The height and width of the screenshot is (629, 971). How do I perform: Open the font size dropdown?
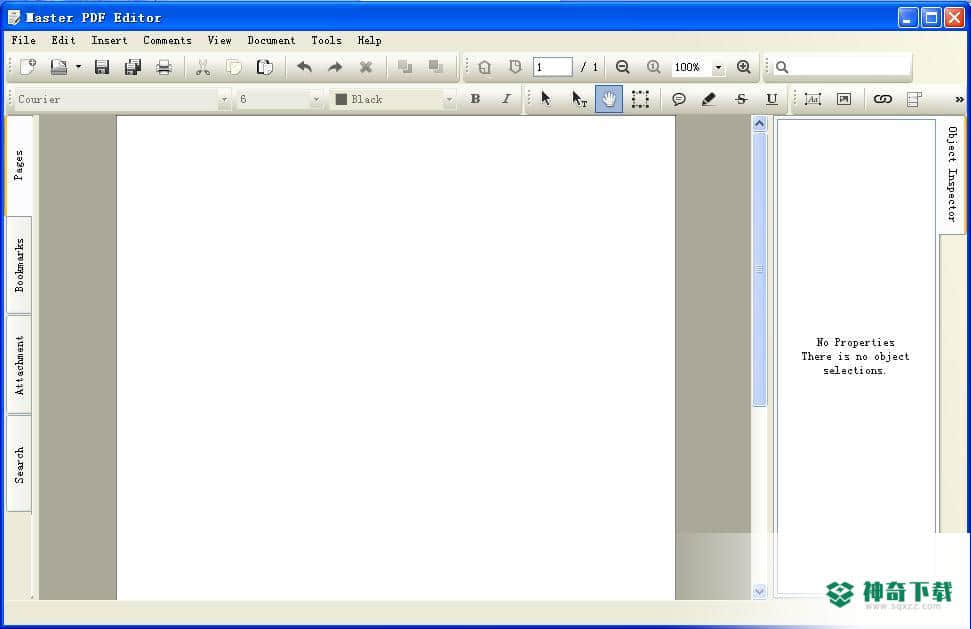pos(316,99)
